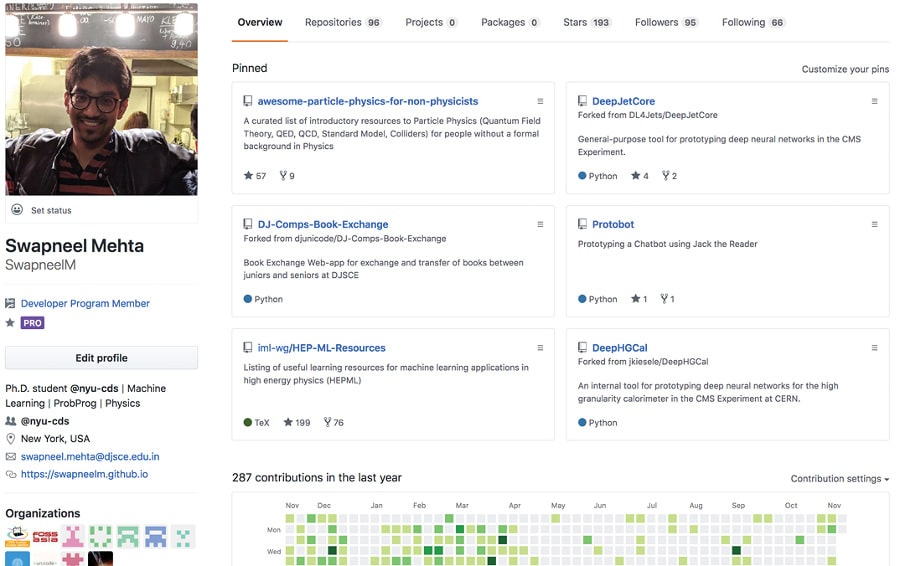
Task: Click star icon on Protobot repository
Action: click(x=634, y=299)
